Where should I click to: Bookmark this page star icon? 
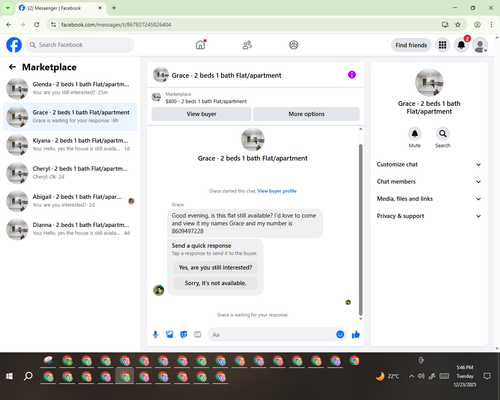458,25
